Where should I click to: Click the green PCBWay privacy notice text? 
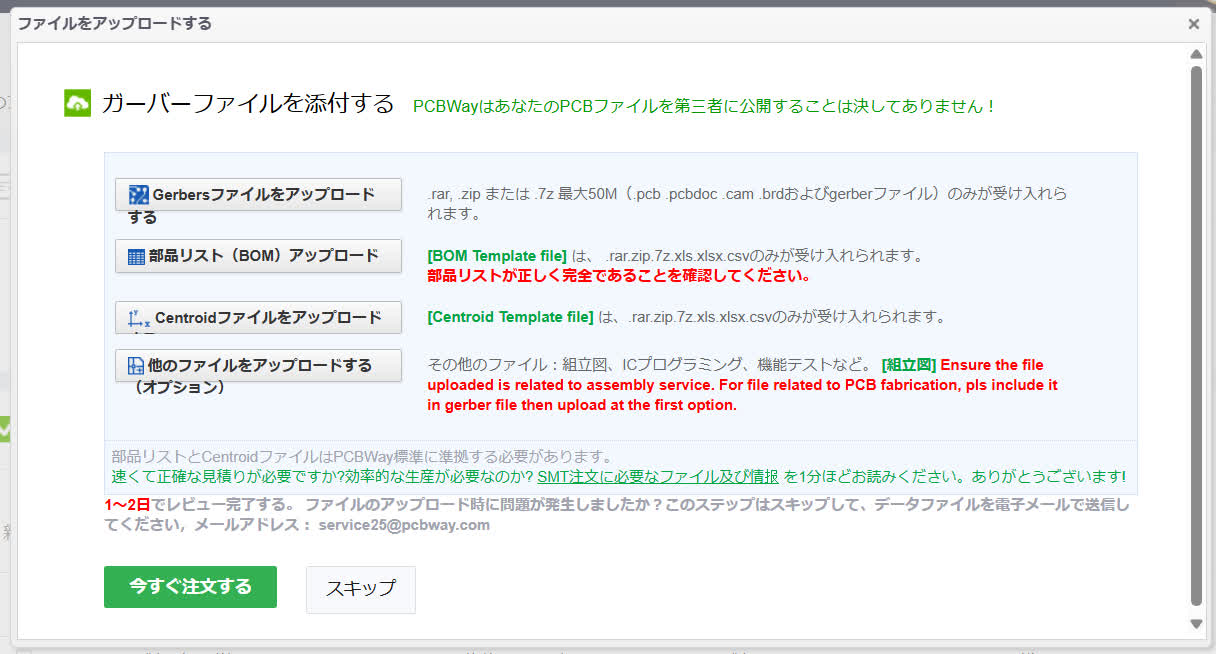(704, 105)
